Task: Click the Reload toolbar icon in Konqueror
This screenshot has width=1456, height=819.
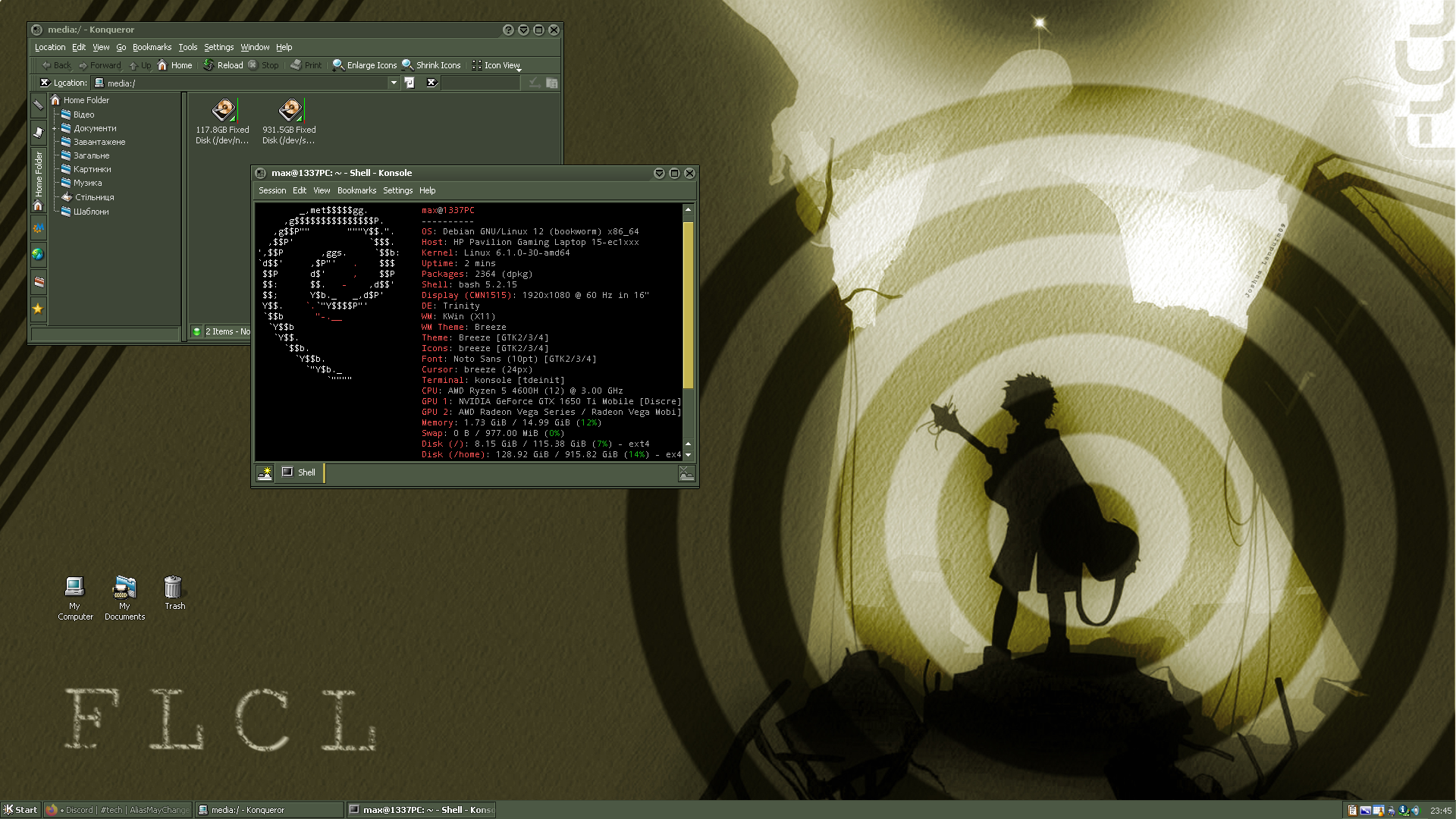Action: pyautogui.click(x=209, y=65)
